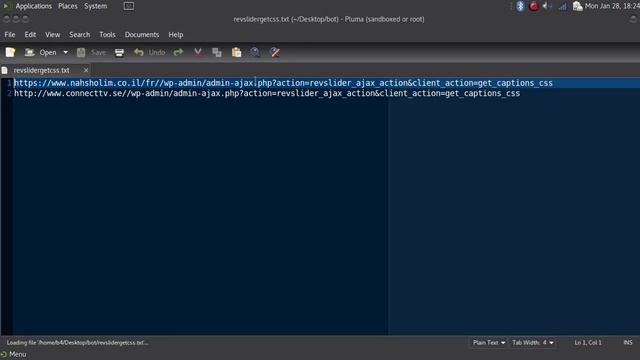Viewport: 640px width, 360px height.
Task: Open the Tab Width dropdown
Action: point(533,342)
